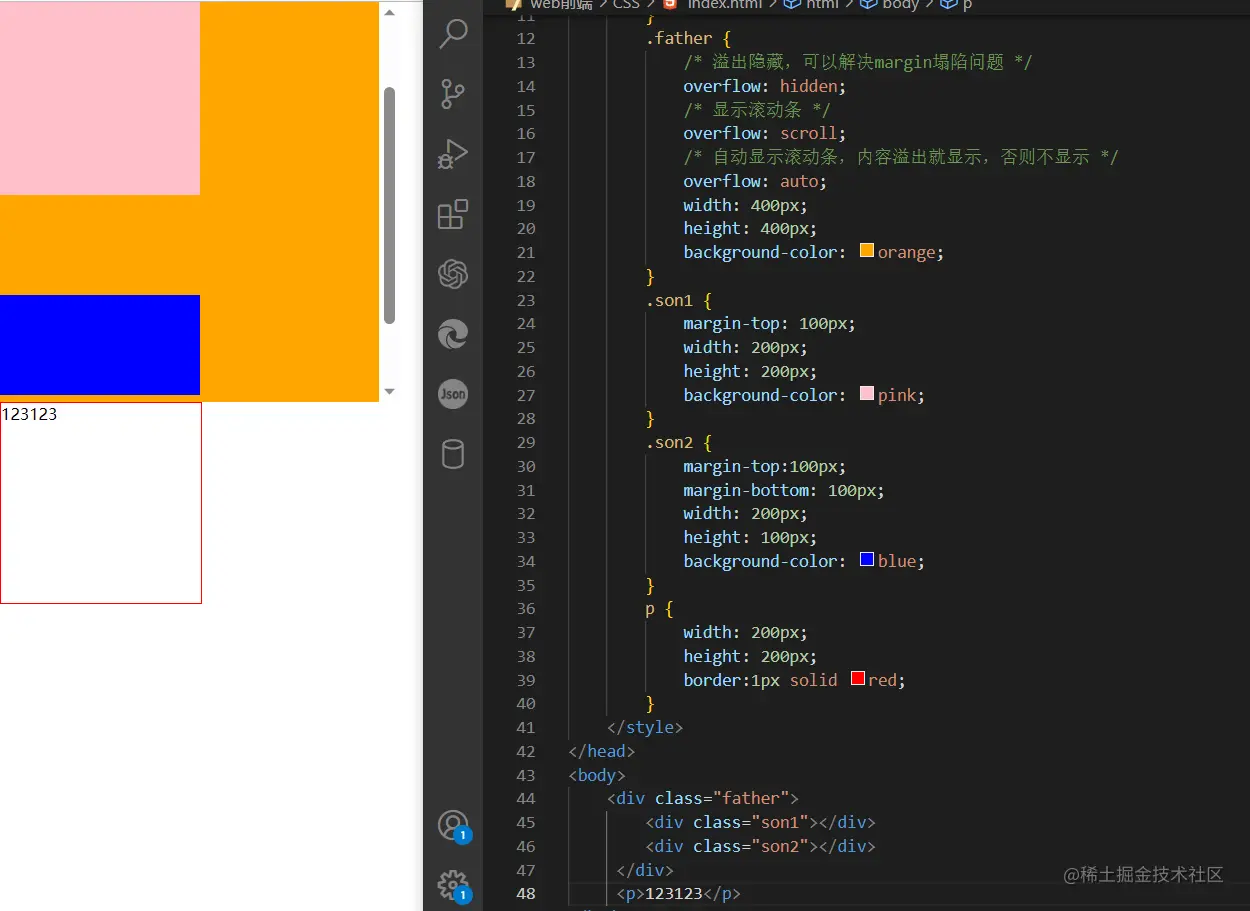Click the div class="father" line
This screenshot has height=911, width=1250.
[x=703, y=798]
